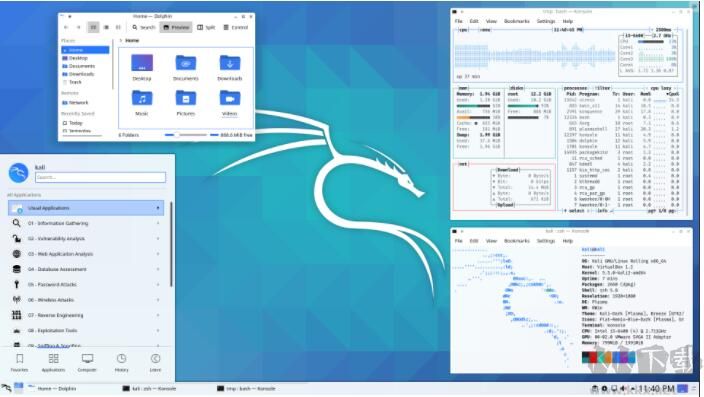Open Bookmarks menu in top Konsole window
Screen dimensions: 704x397
[517, 21]
